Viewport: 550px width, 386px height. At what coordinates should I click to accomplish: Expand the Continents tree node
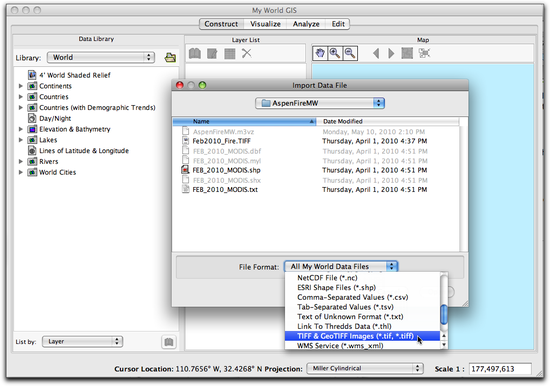pos(20,86)
